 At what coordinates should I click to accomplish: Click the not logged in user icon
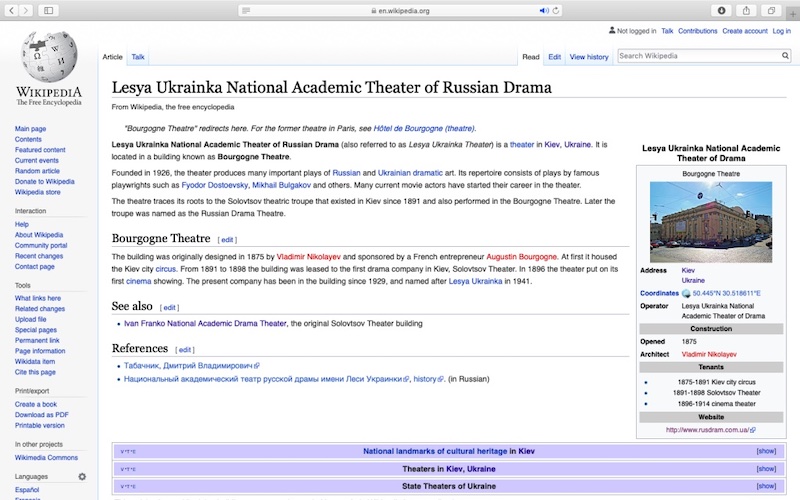coord(612,31)
